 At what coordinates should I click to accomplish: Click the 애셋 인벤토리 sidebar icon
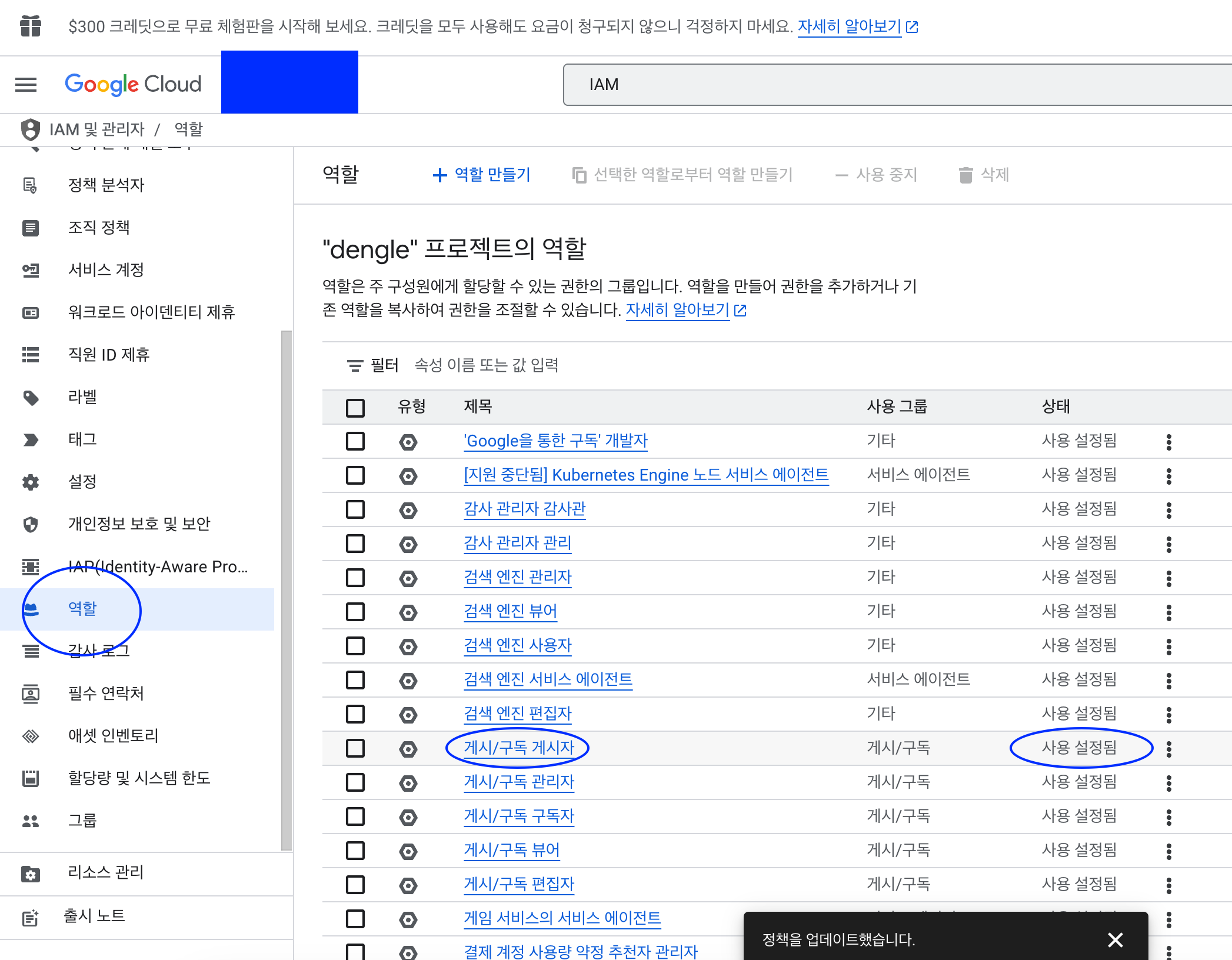tap(31, 736)
